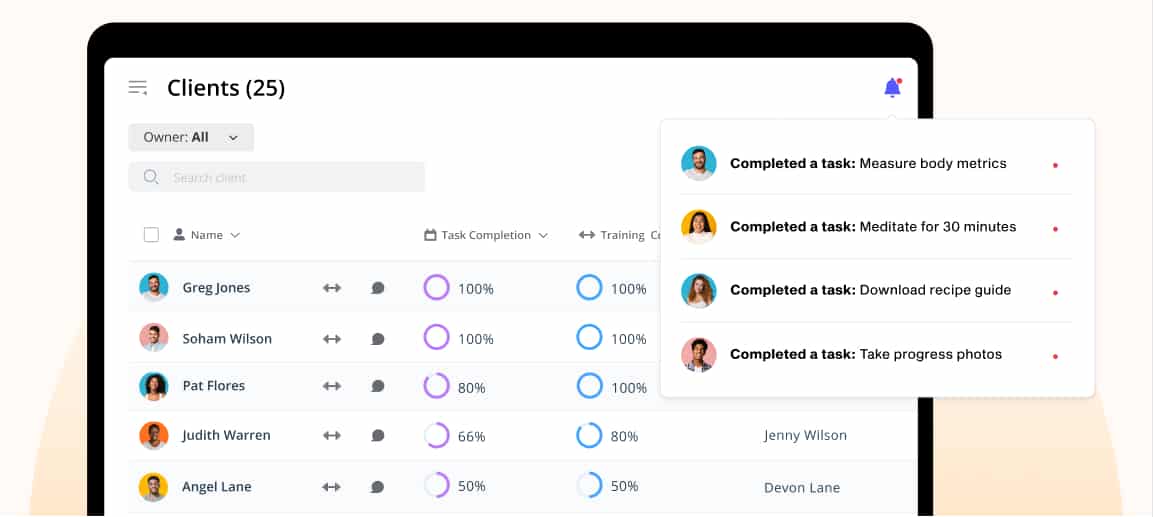1153x517 pixels.
Task: Open Pat Flores client name
Action: coord(214,386)
